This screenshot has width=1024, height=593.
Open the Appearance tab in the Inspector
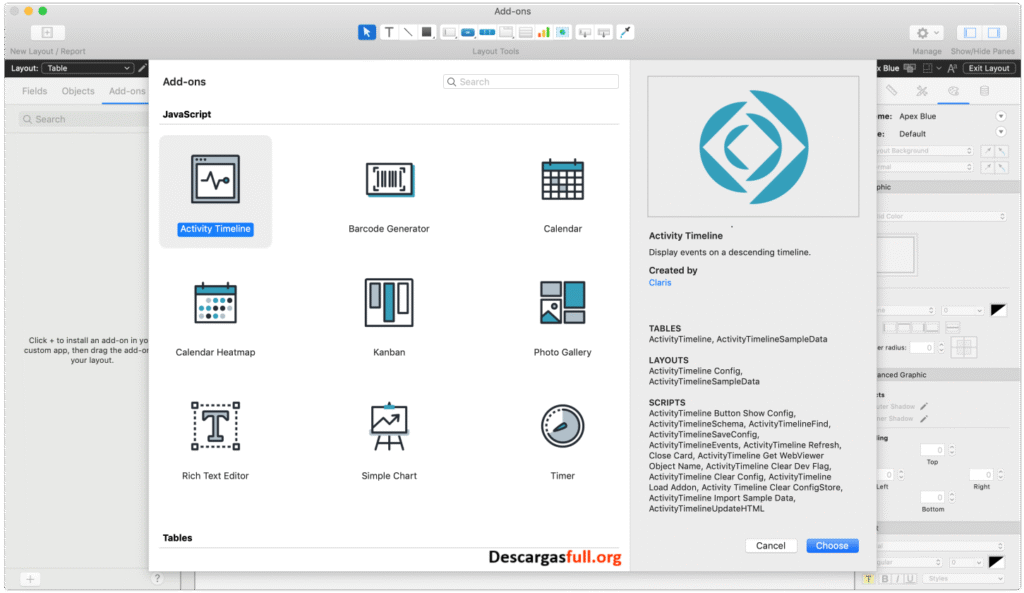[x=953, y=91]
